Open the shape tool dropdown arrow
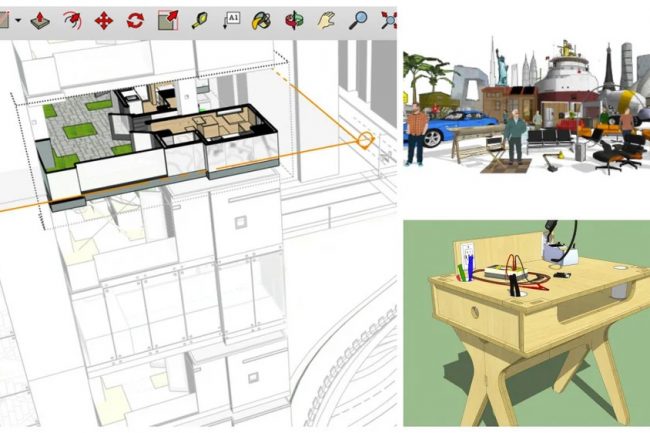The image size is (650, 433). [18, 19]
